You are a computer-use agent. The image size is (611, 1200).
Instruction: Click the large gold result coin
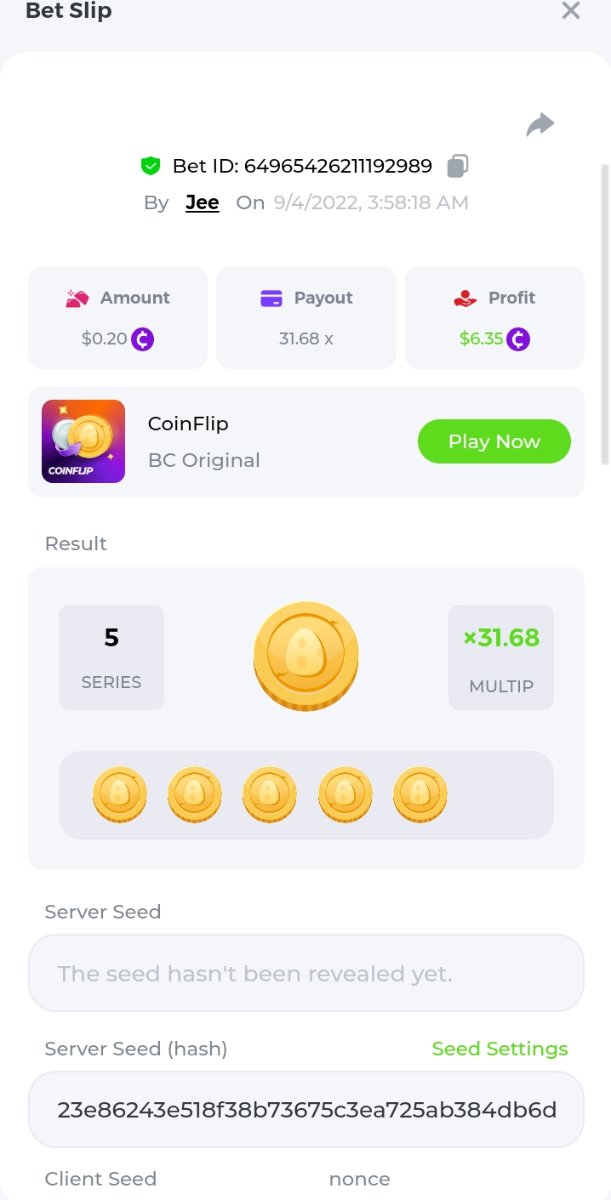305,657
